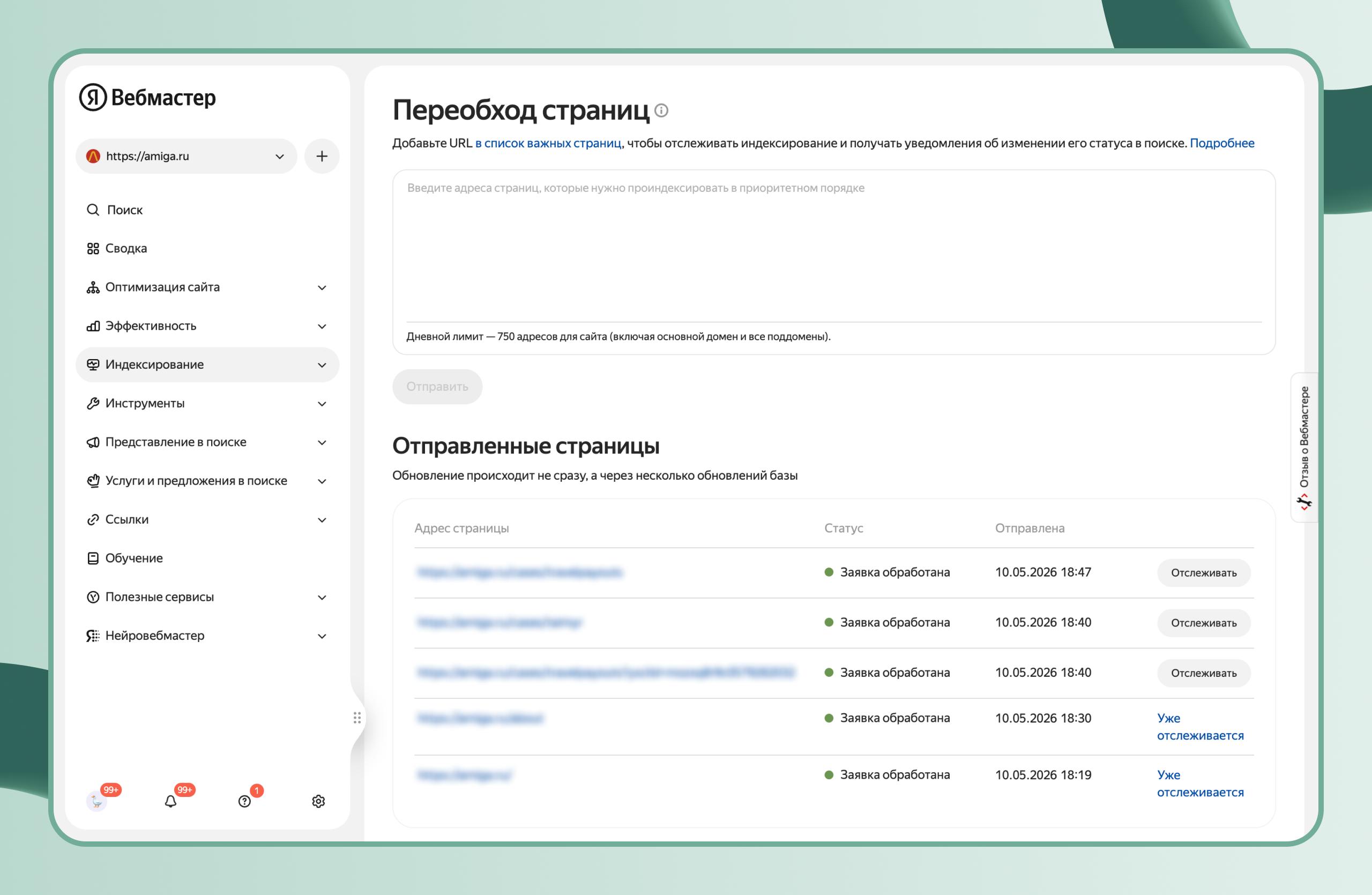
Task: Click the Сводка grid icon
Action: point(93,248)
